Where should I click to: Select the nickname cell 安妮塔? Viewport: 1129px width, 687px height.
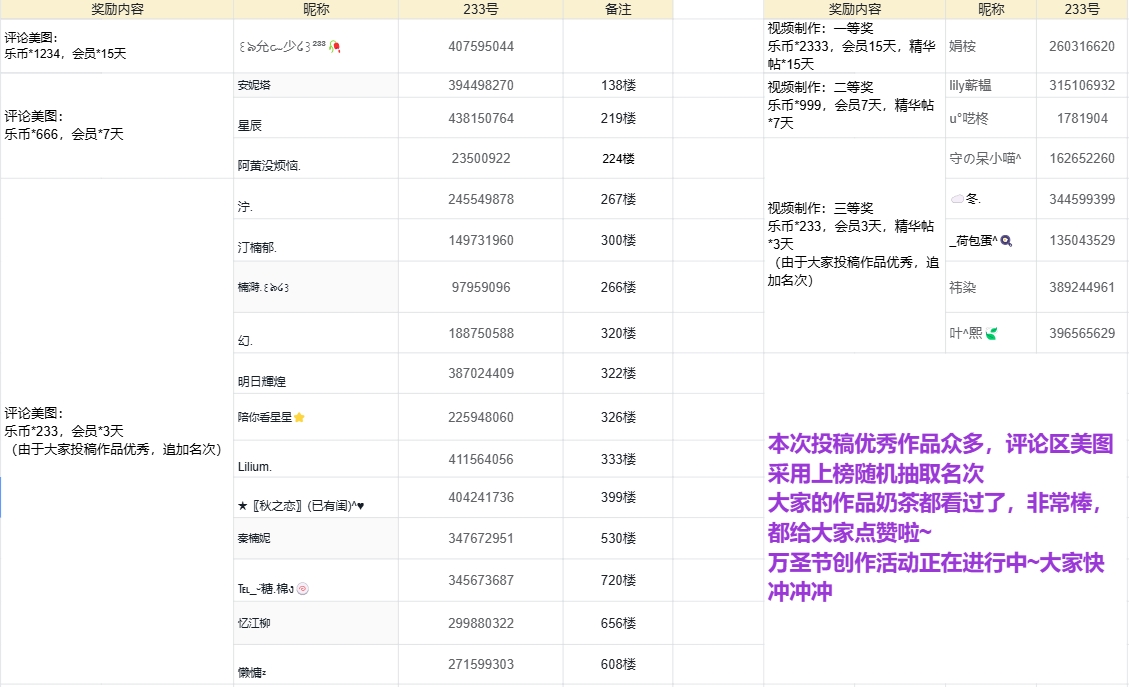[316, 85]
